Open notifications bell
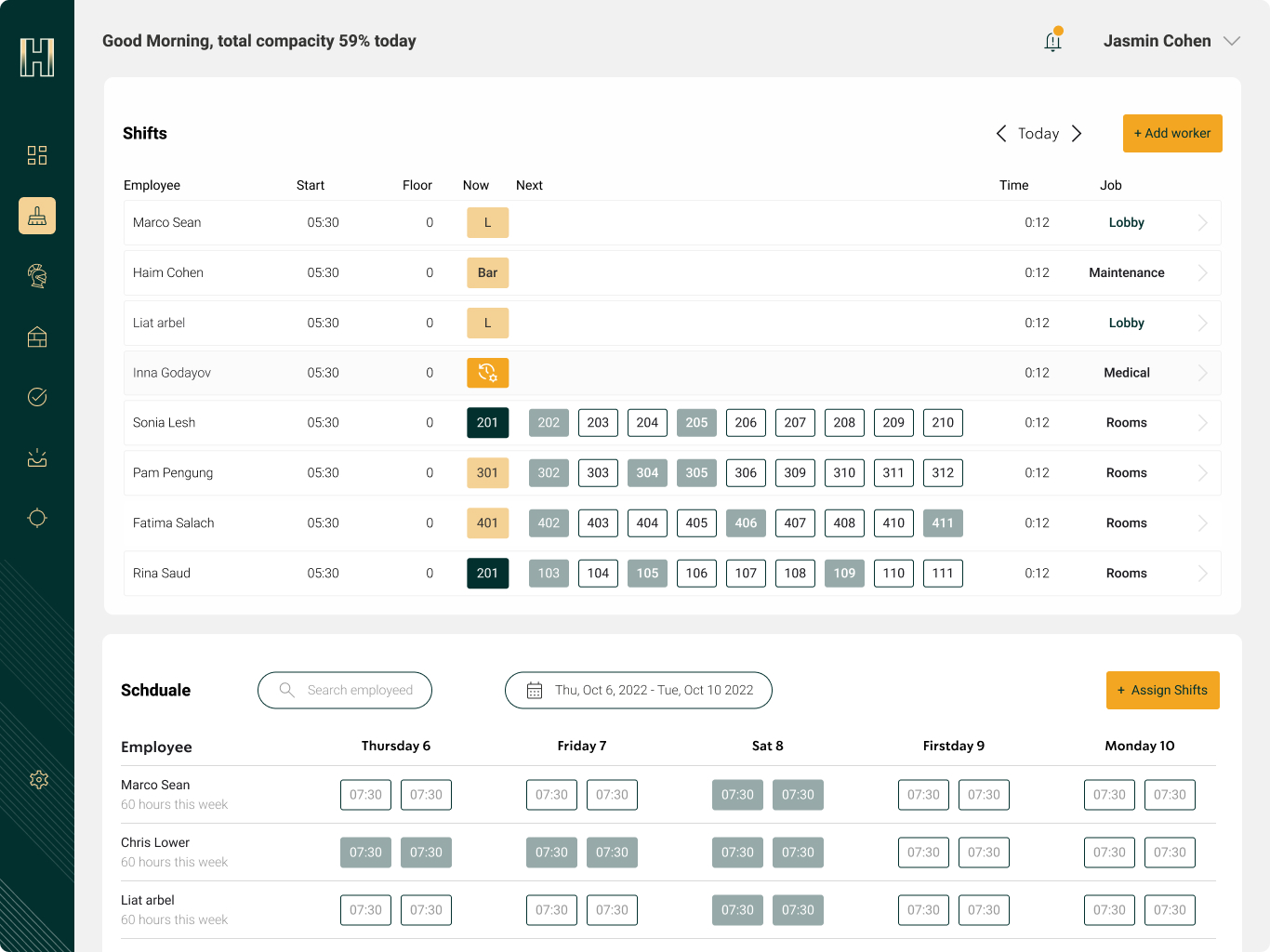 (1053, 40)
